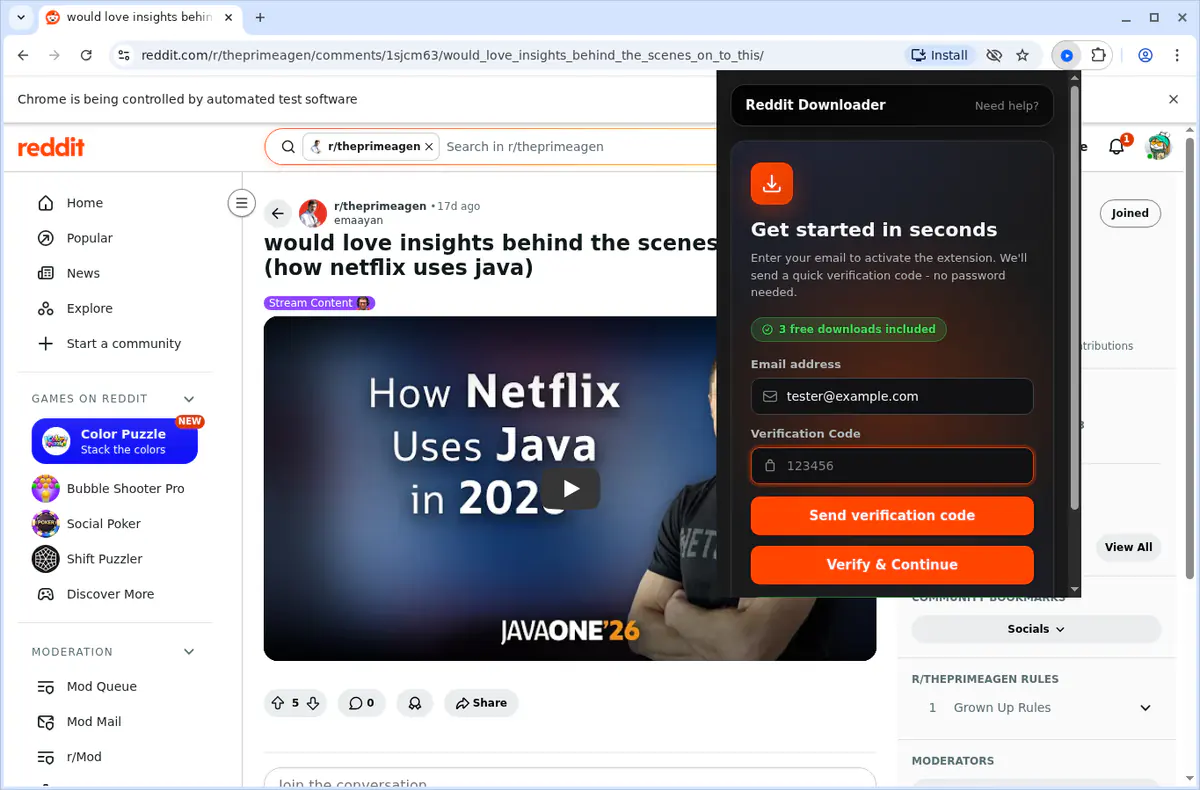Click Verify & Continue
This screenshot has width=1200, height=790.
[892, 564]
